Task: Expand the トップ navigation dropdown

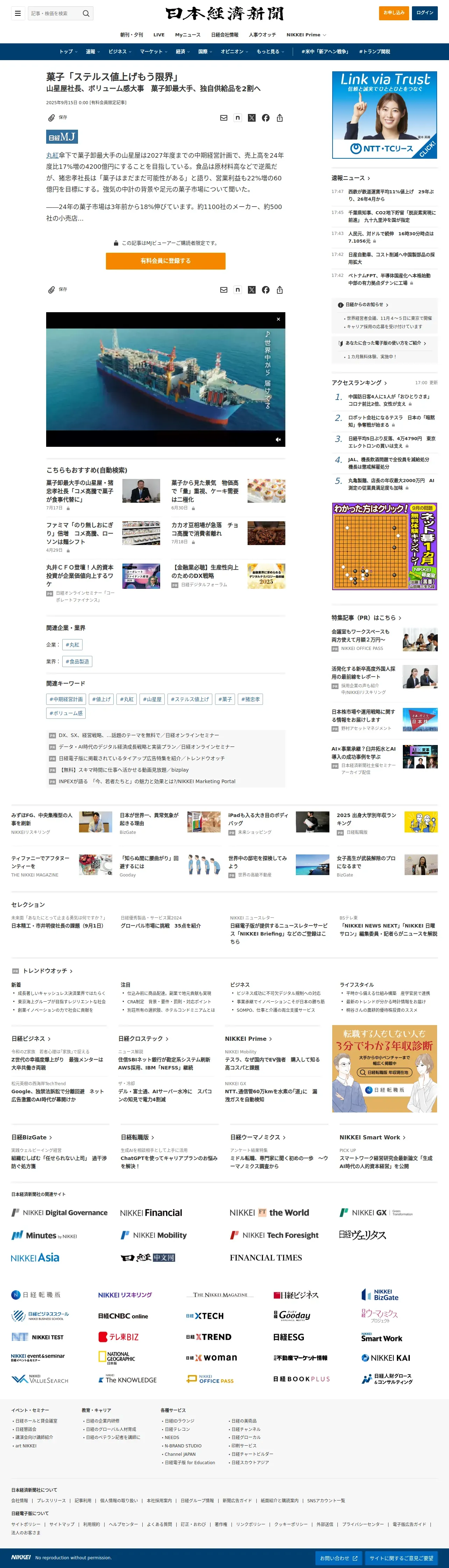Action: click(x=68, y=52)
